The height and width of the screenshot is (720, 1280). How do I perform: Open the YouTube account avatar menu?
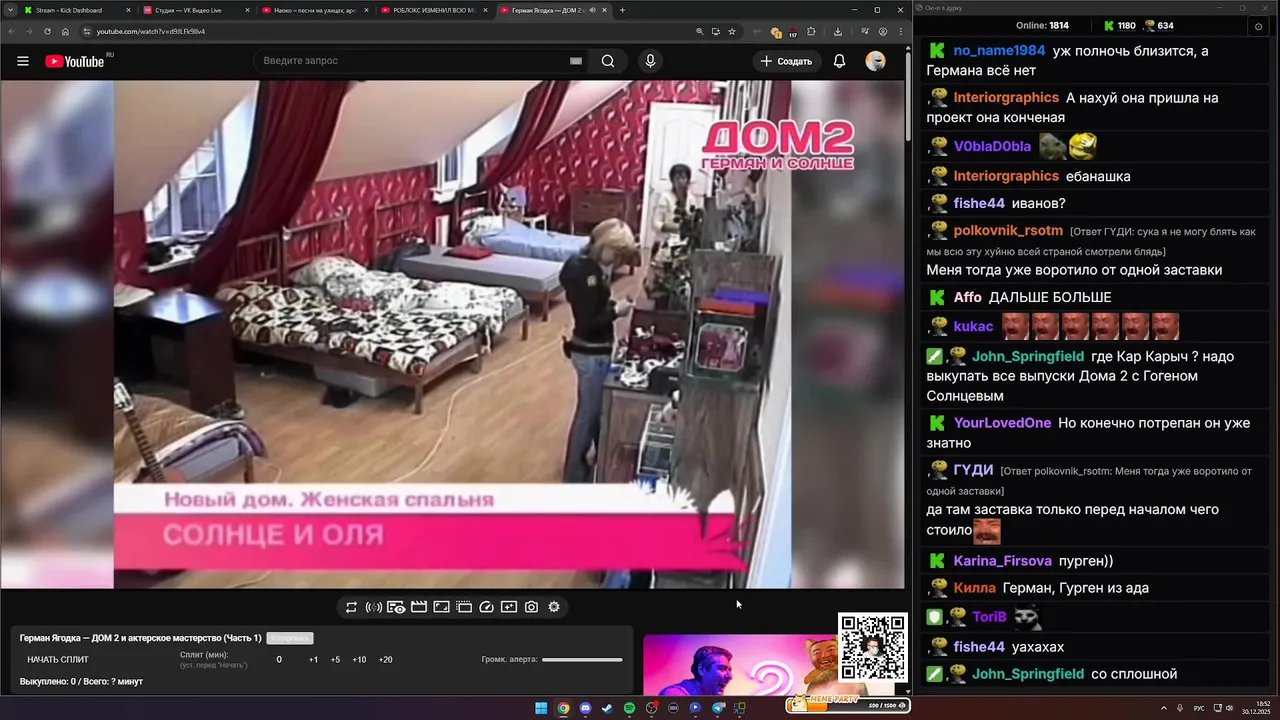[876, 61]
